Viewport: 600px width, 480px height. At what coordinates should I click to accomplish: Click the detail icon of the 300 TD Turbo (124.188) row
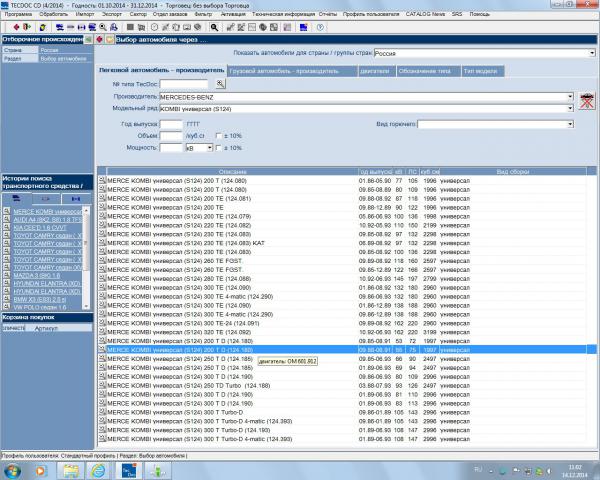[102, 385]
